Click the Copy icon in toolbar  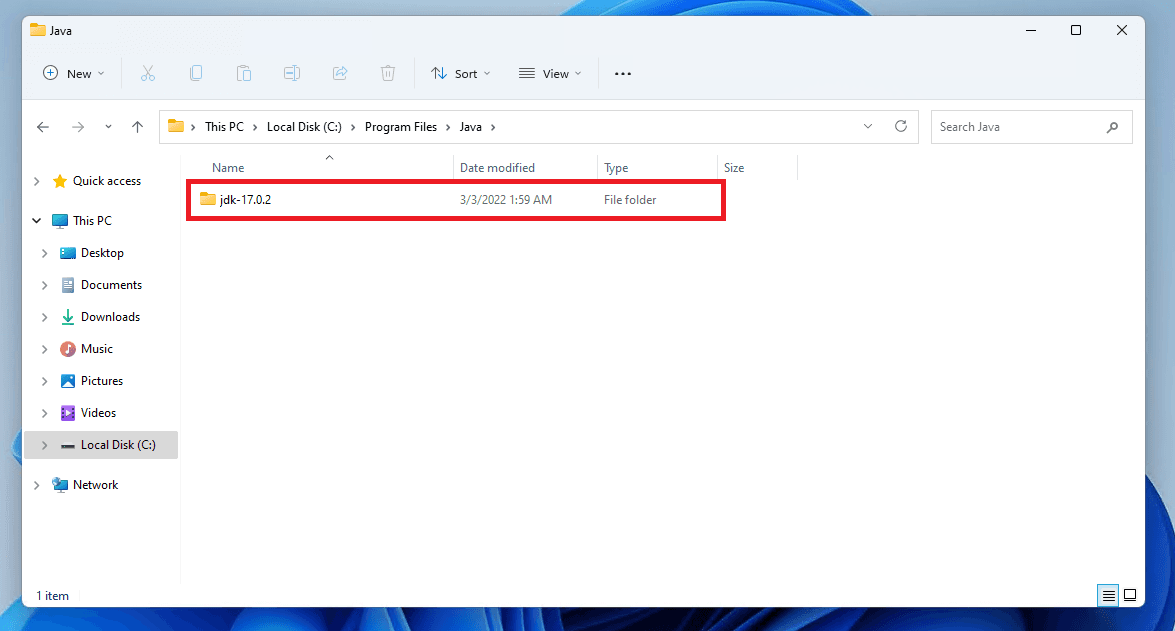click(196, 73)
